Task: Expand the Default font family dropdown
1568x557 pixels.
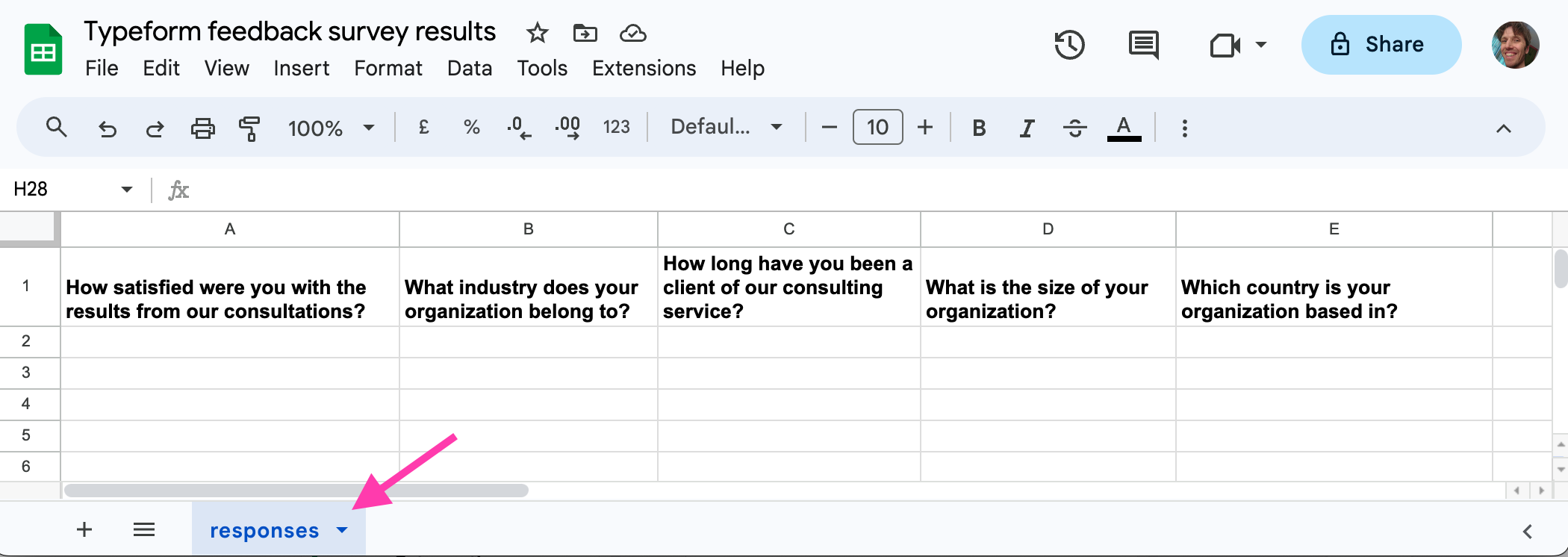Action: pos(726,127)
